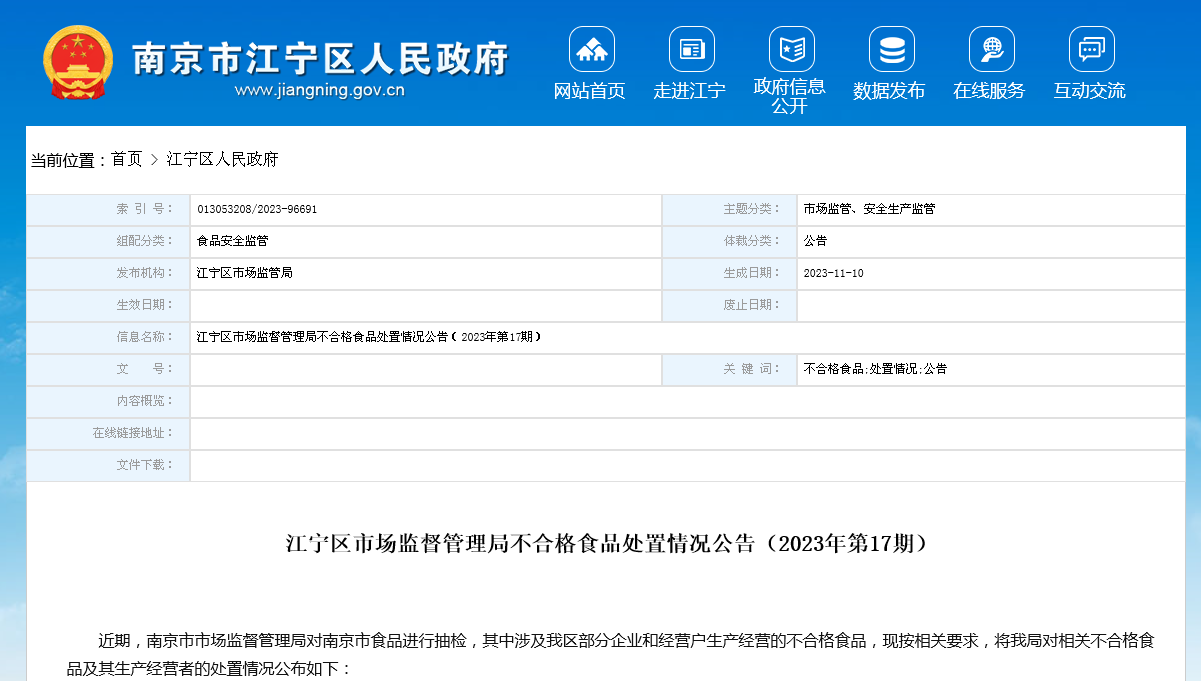Click the 信息名称 announcement title value
Viewport: 1201px width, 681px height.
coord(368,338)
